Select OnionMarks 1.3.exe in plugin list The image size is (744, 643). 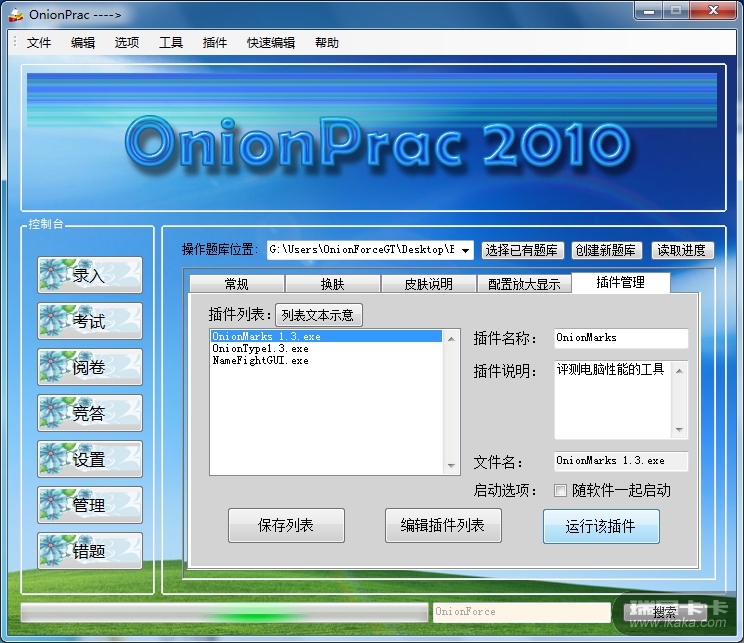[326, 336]
